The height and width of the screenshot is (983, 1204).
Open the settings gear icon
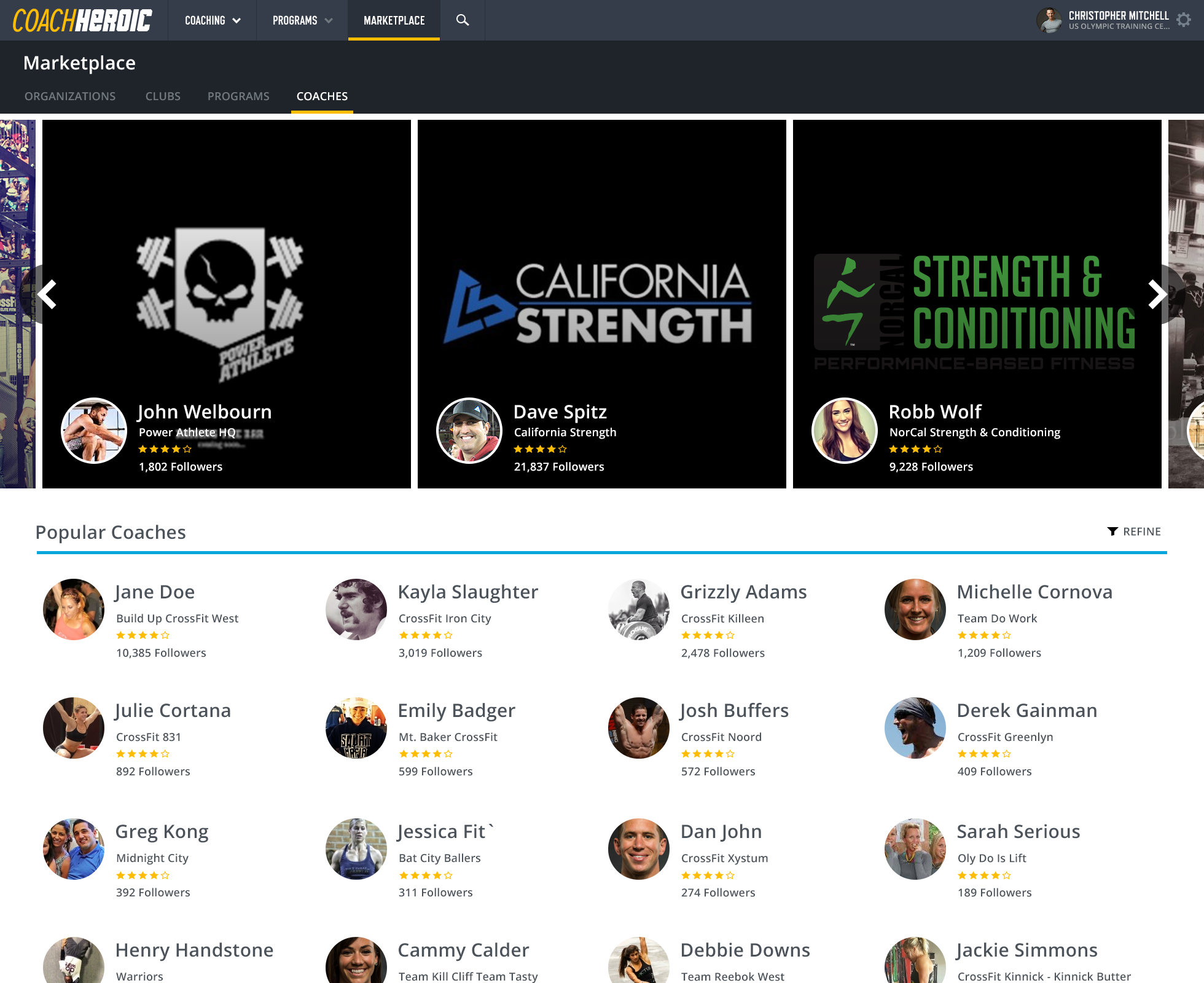pyautogui.click(x=1184, y=20)
